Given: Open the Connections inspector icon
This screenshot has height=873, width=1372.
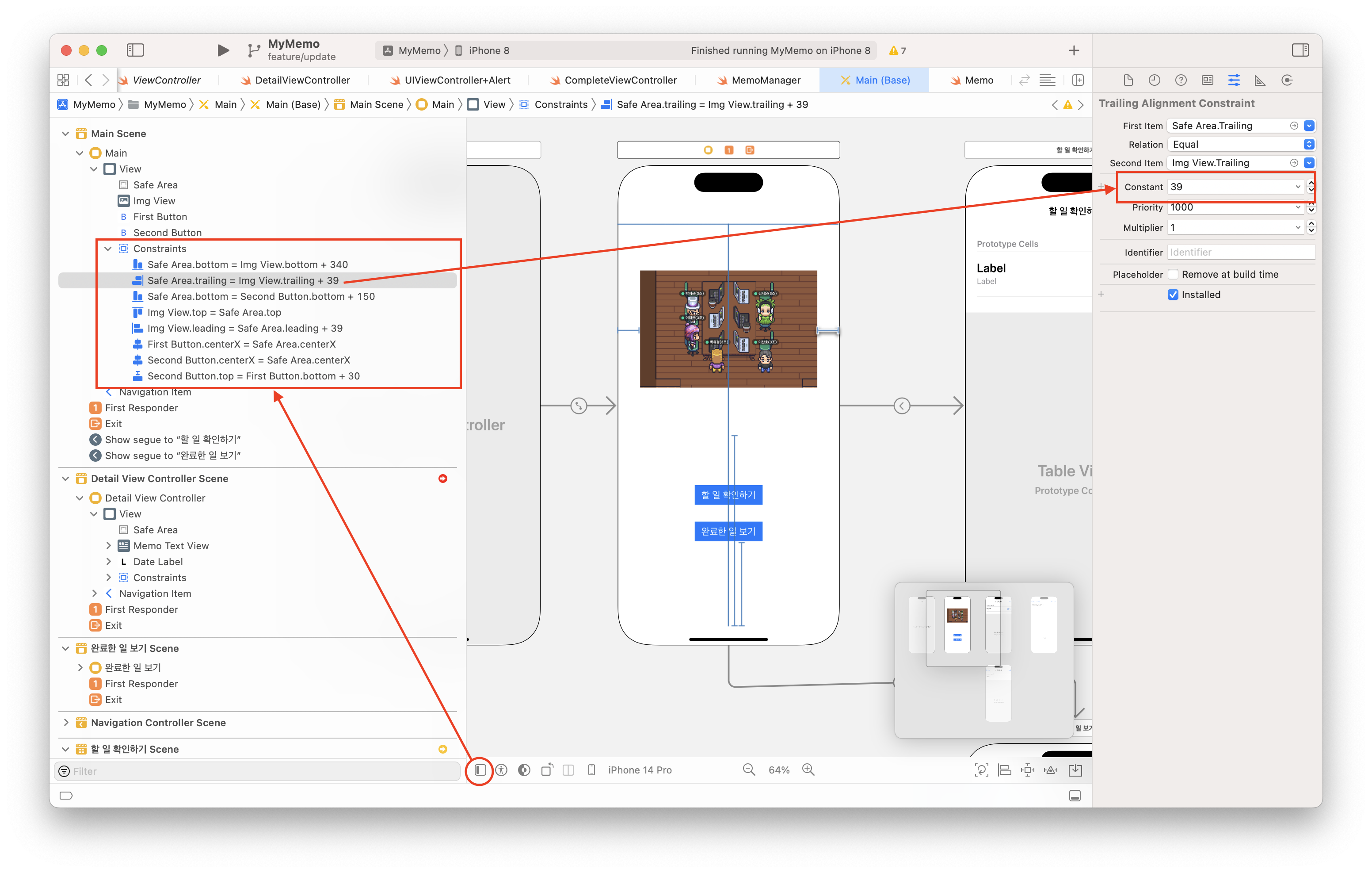Looking at the screenshot, I should pyautogui.click(x=1287, y=80).
